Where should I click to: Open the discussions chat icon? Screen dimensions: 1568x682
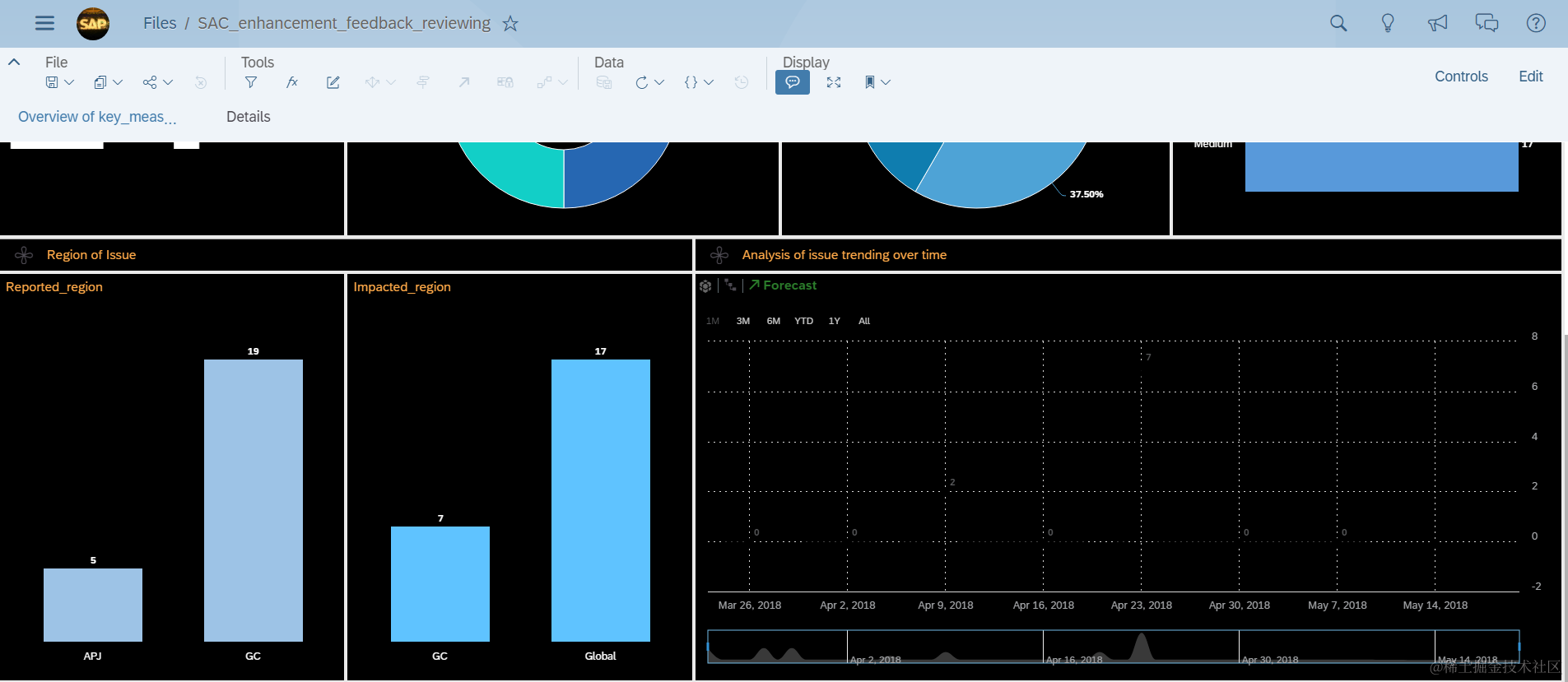tap(1487, 23)
